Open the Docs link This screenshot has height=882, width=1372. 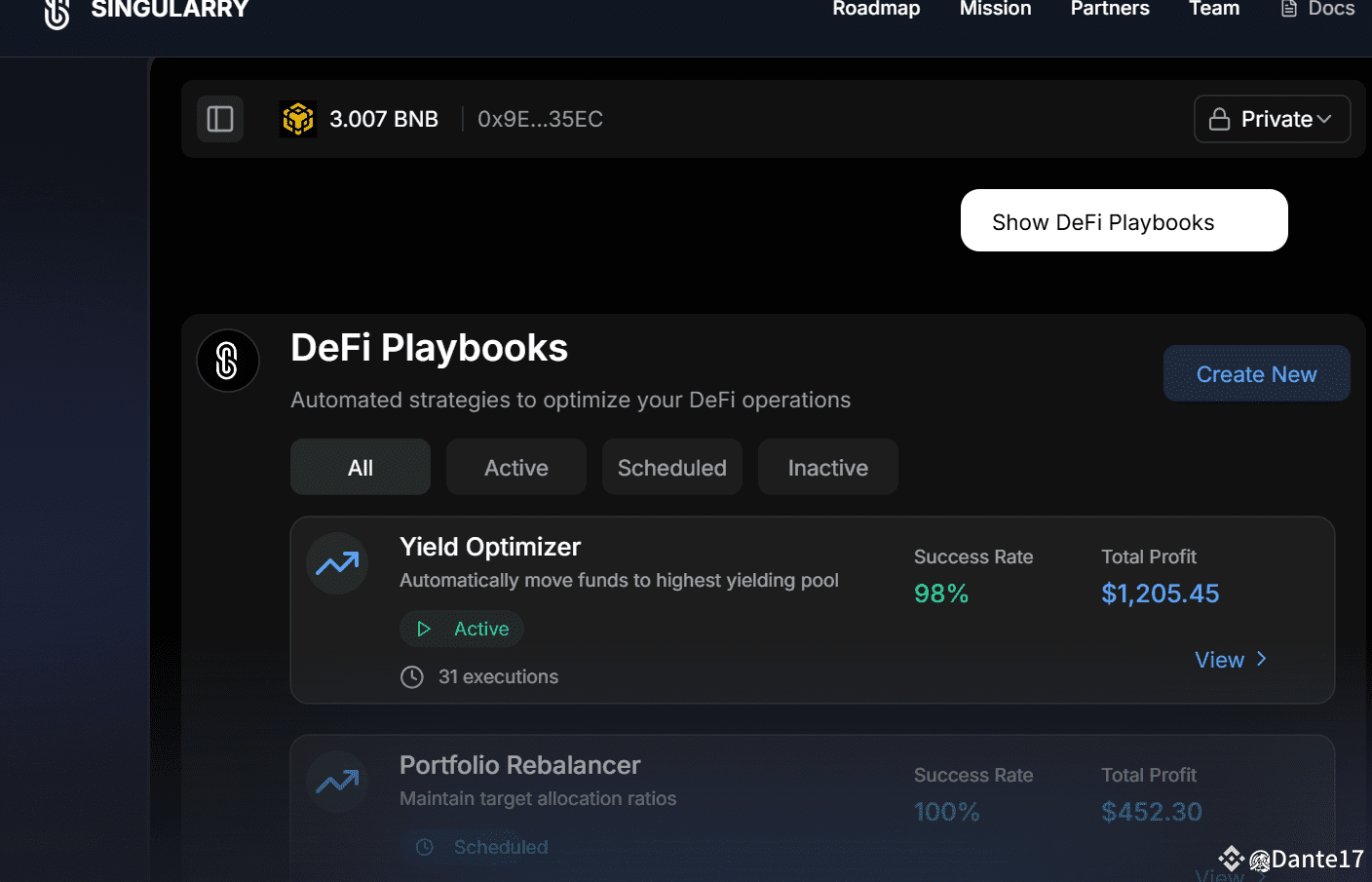pos(1317,9)
